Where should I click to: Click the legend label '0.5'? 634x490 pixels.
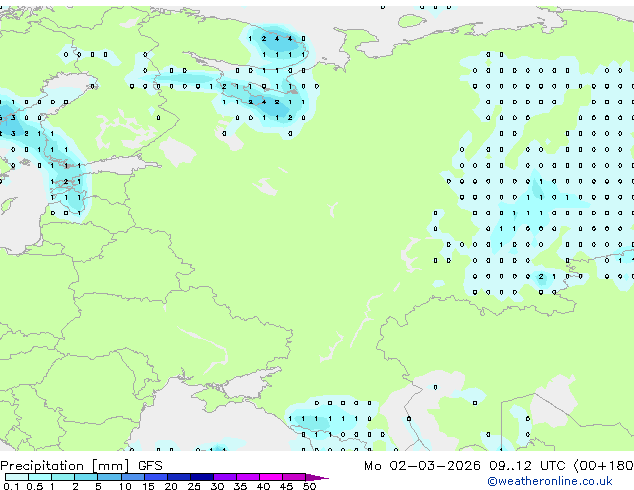tap(35, 486)
